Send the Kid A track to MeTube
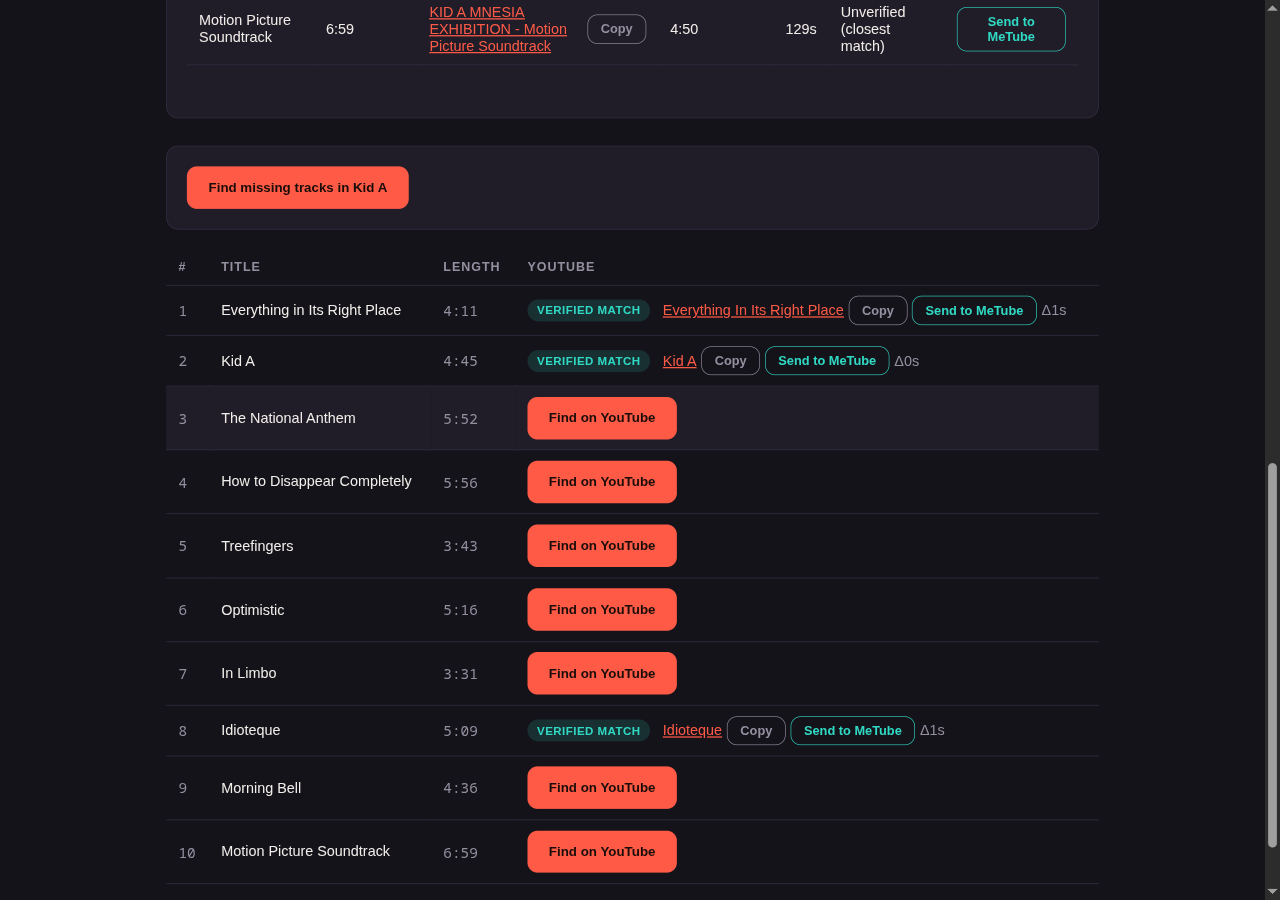The image size is (1280, 900). (x=827, y=361)
